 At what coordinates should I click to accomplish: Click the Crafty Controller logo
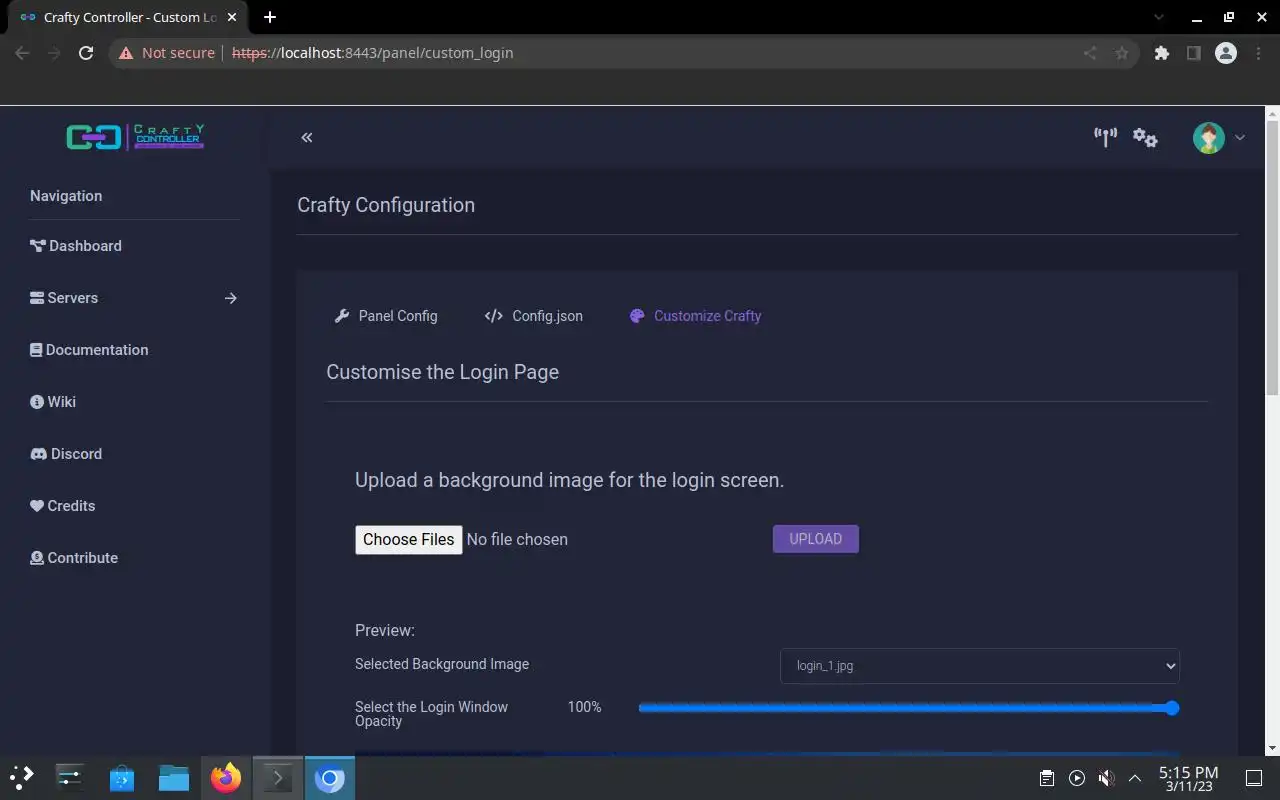tap(135, 137)
